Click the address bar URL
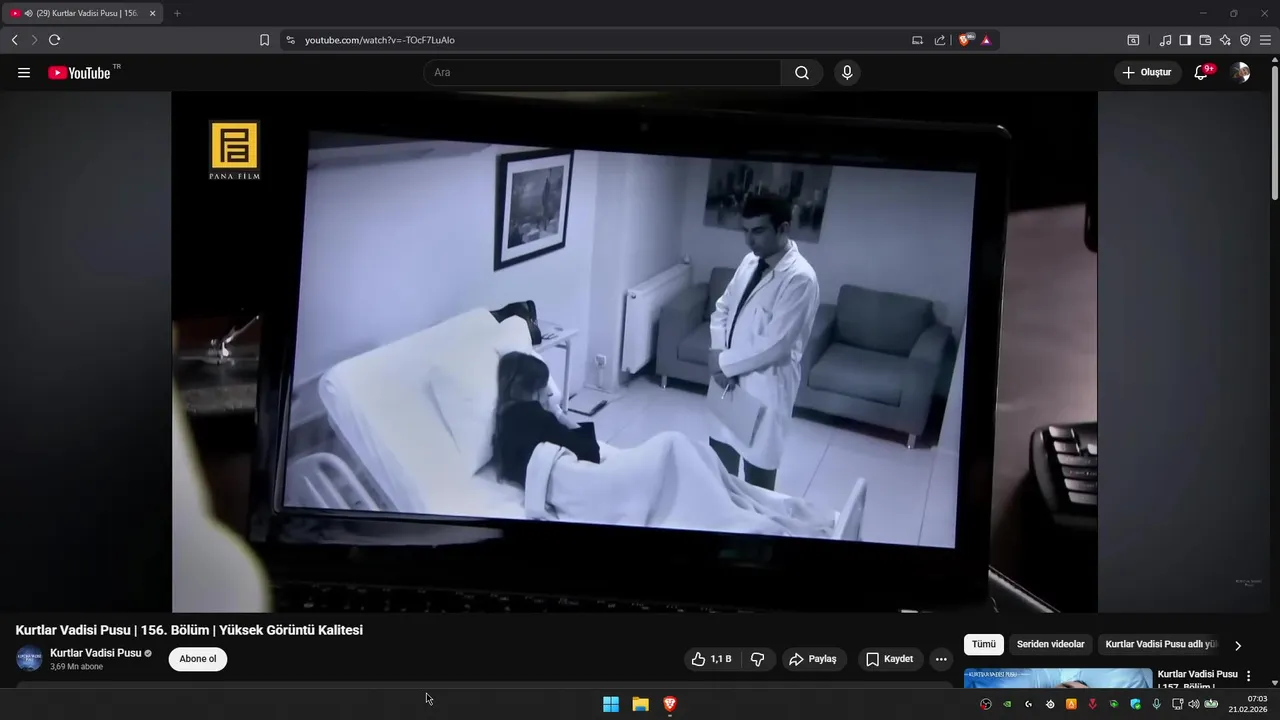 [380, 40]
